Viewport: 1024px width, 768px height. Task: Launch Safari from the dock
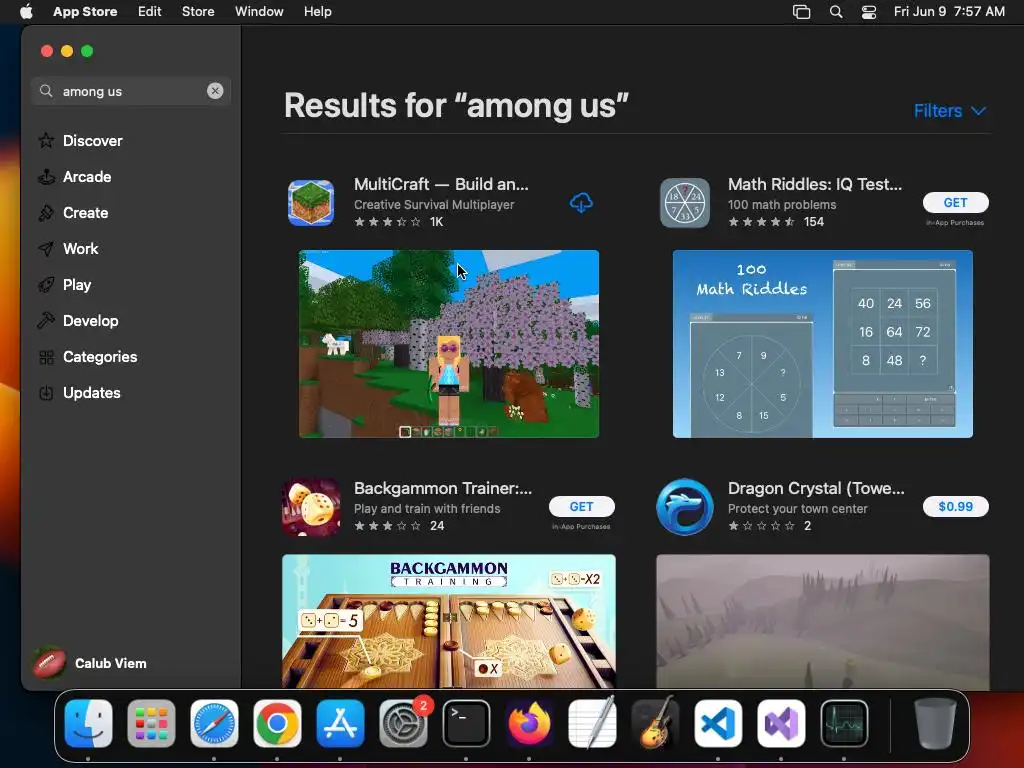click(214, 724)
